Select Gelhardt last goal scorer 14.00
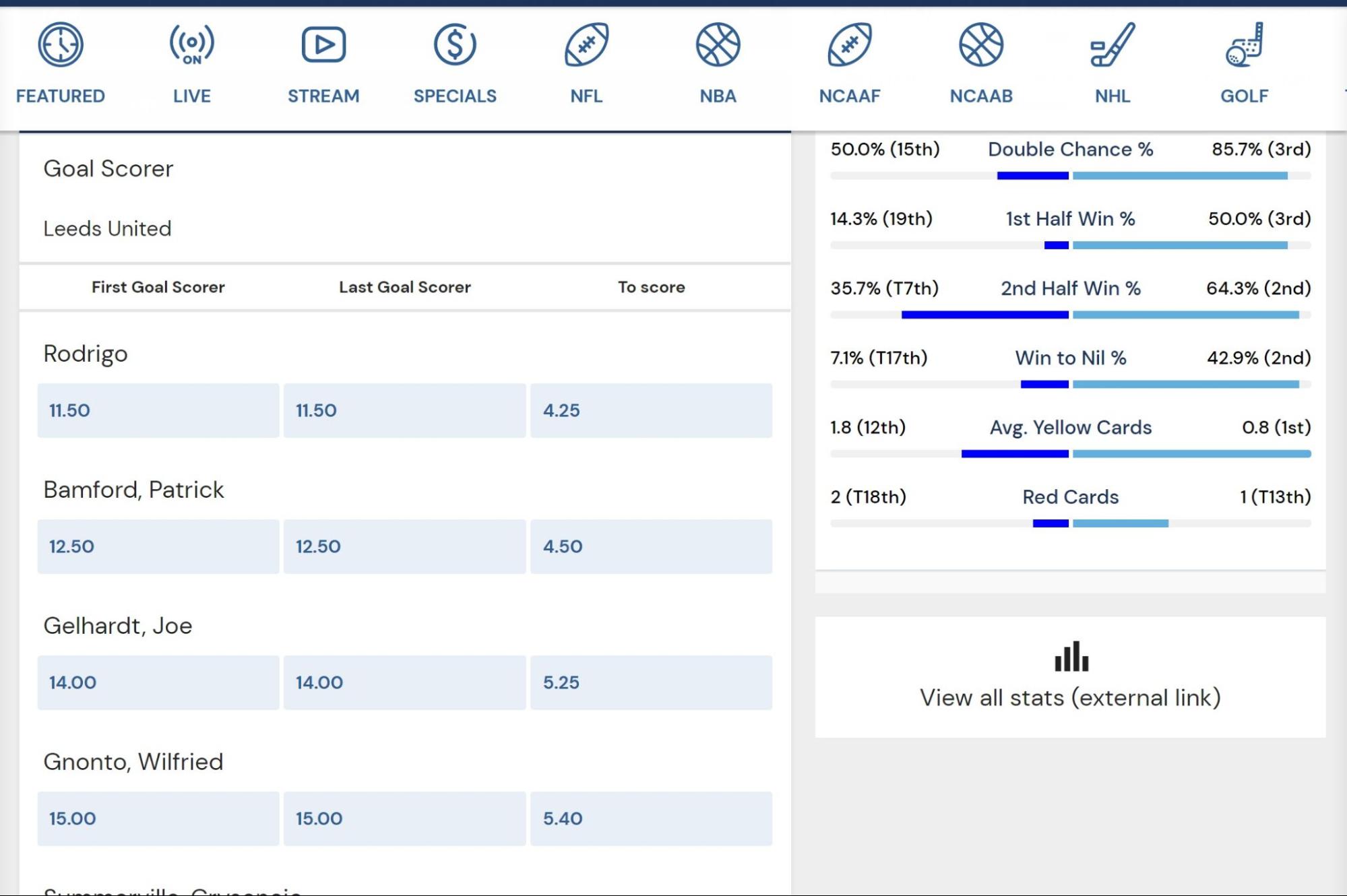Screen dimensions: 1347x896 pos(404,682)
